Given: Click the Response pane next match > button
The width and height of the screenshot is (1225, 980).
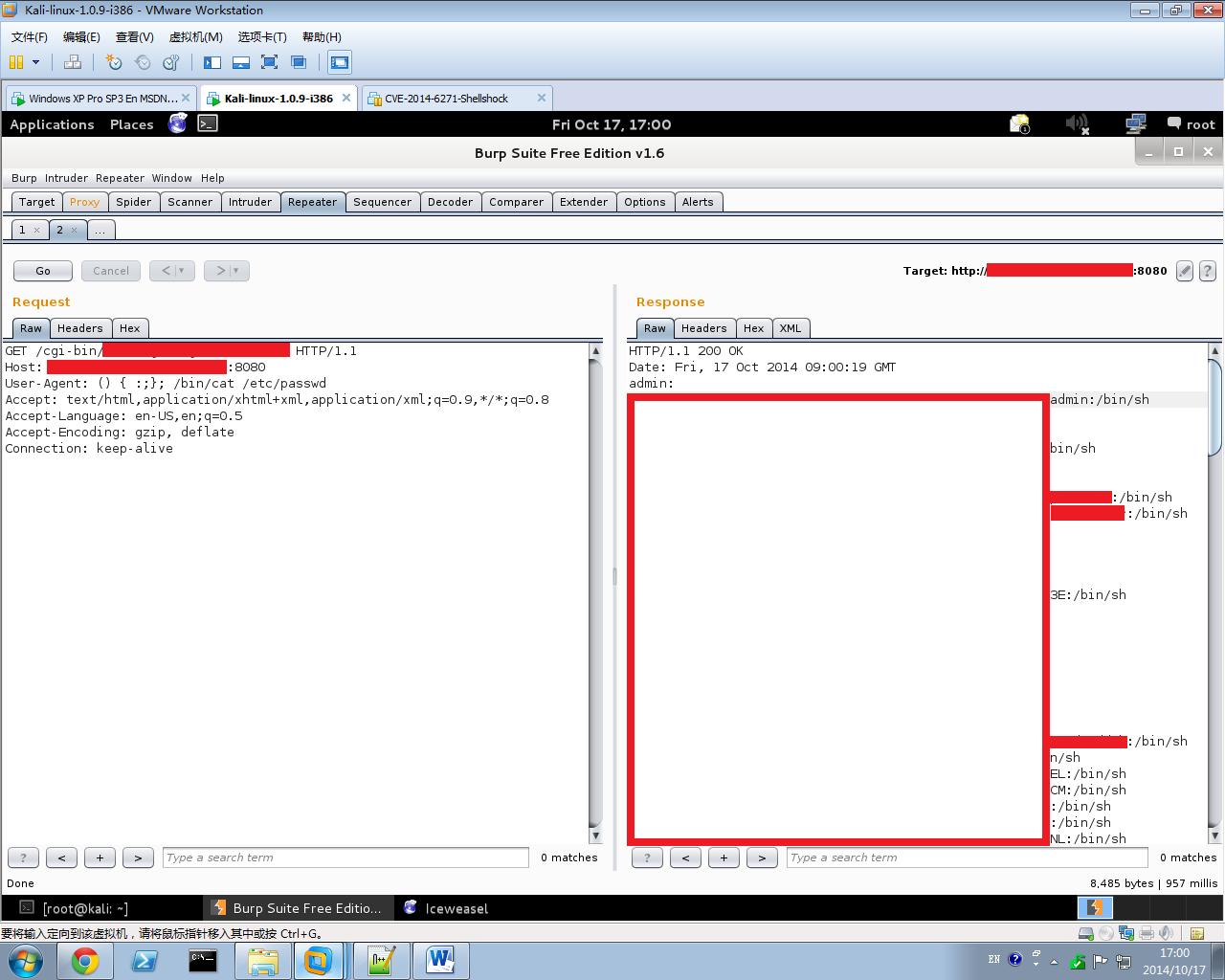Looking at the screenshot, I should [x=762, y=857].
